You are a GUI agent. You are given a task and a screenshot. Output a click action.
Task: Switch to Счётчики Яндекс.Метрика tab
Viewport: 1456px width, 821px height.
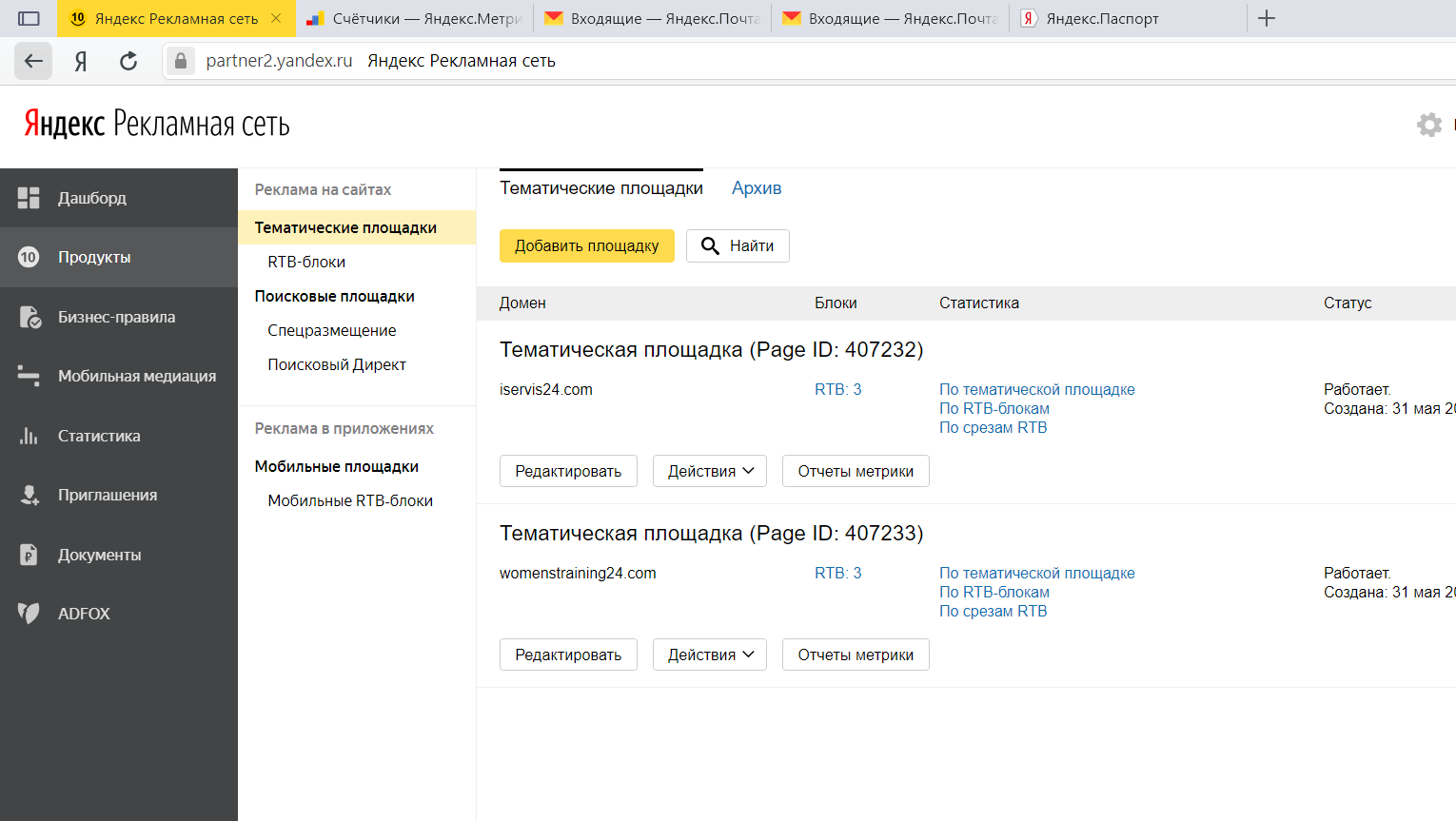[414, 18]
